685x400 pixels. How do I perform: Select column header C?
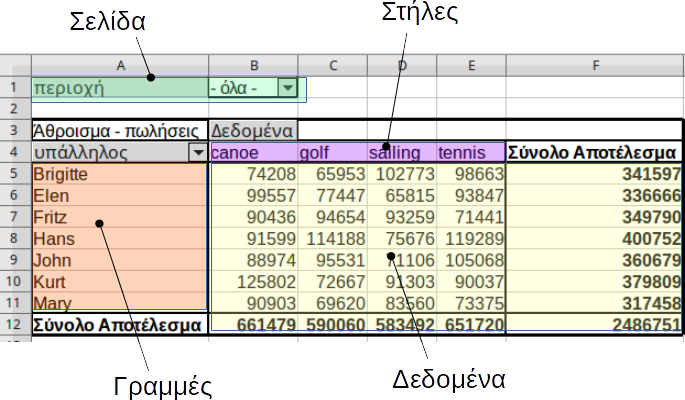coord(333,66)
